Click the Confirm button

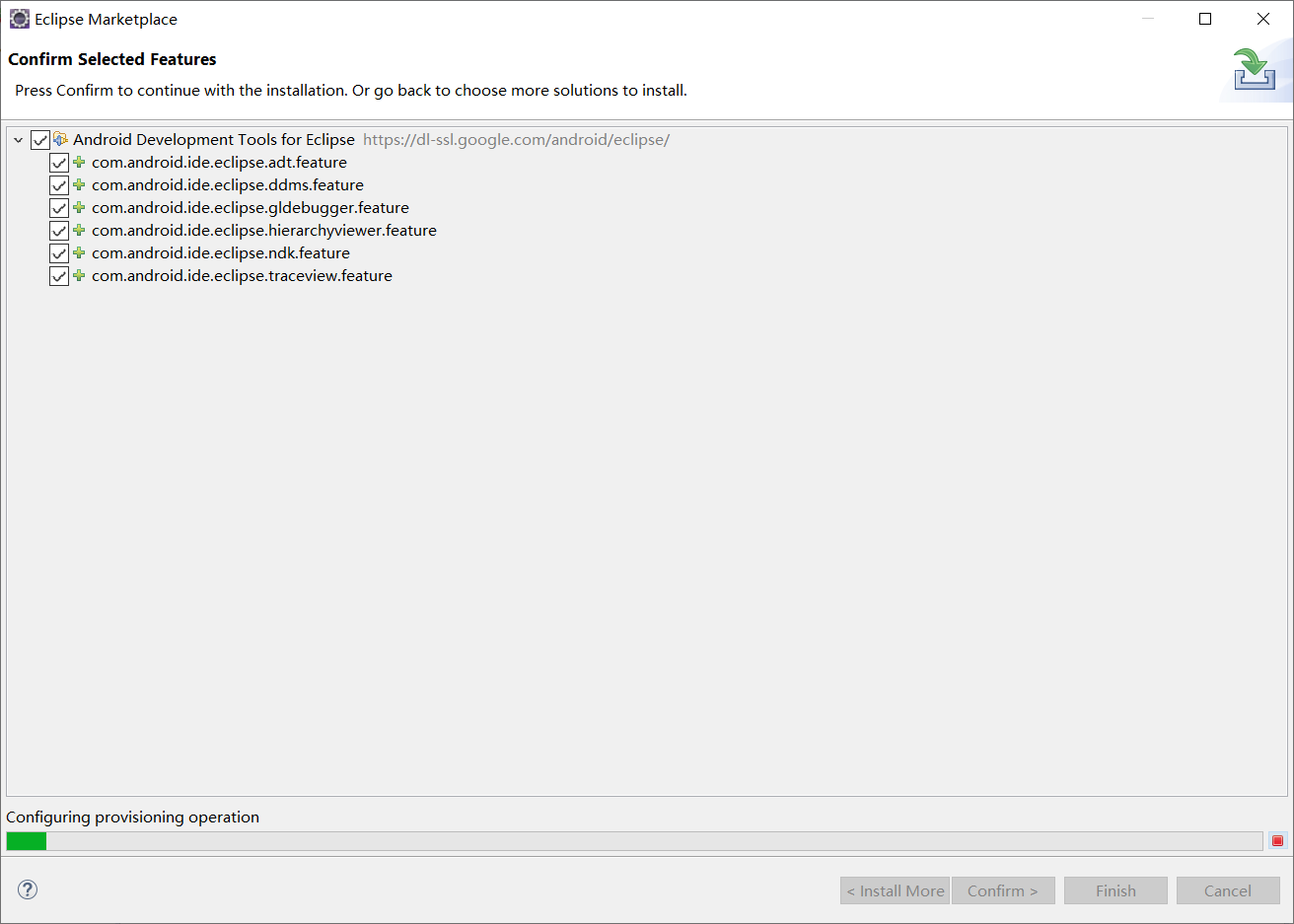pos(1003,890)
